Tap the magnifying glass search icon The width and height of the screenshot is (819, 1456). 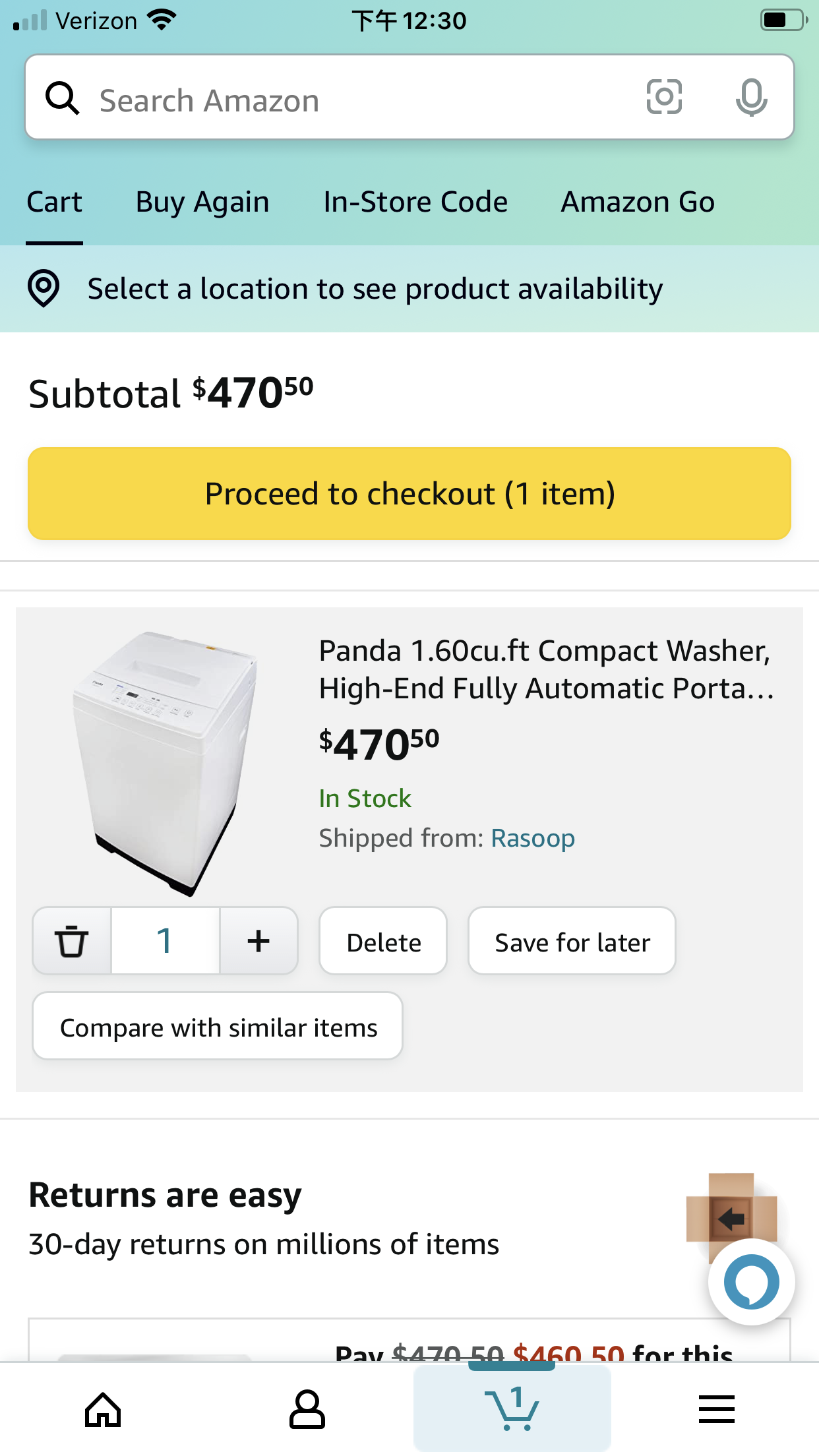point(63,99)
